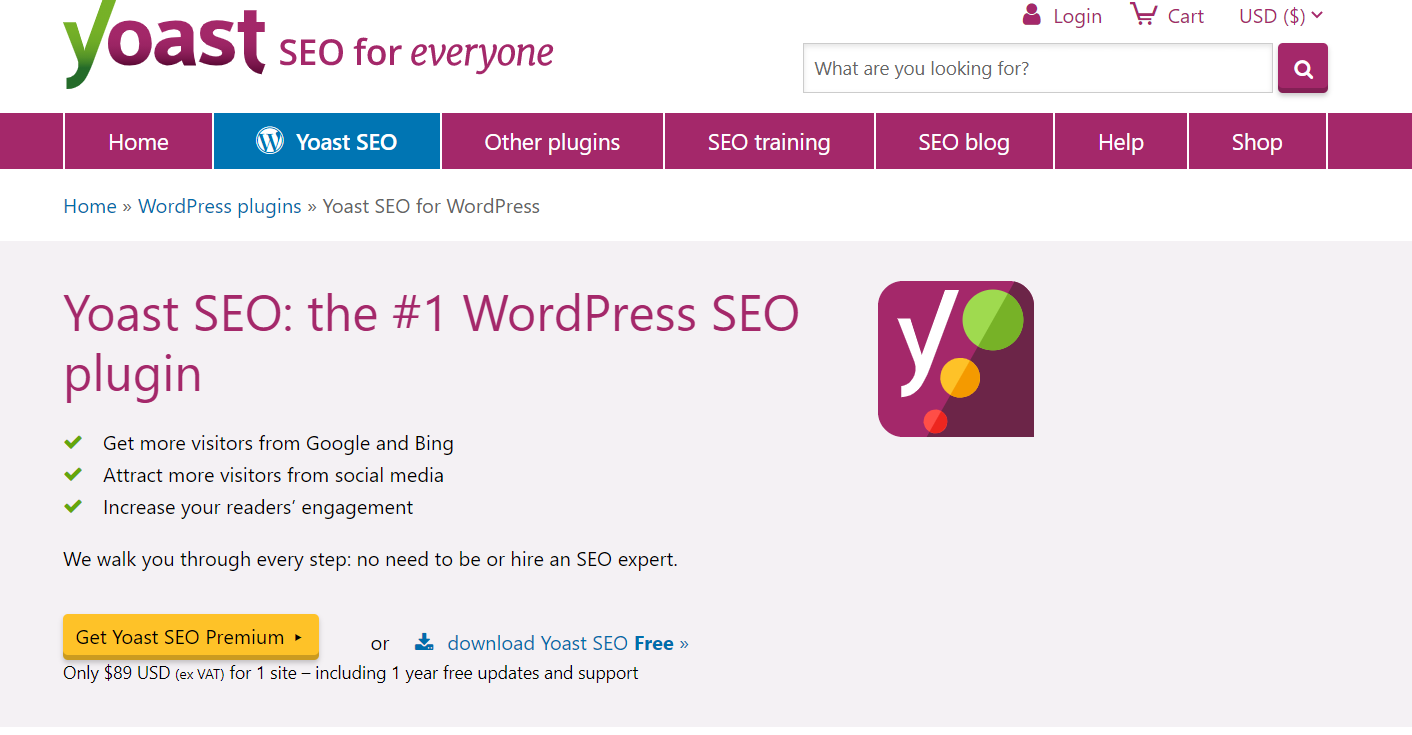Click the Yoast SEO plugin icon image
The width and height of the screenshot is (1412, 735).
pos(956,359)
